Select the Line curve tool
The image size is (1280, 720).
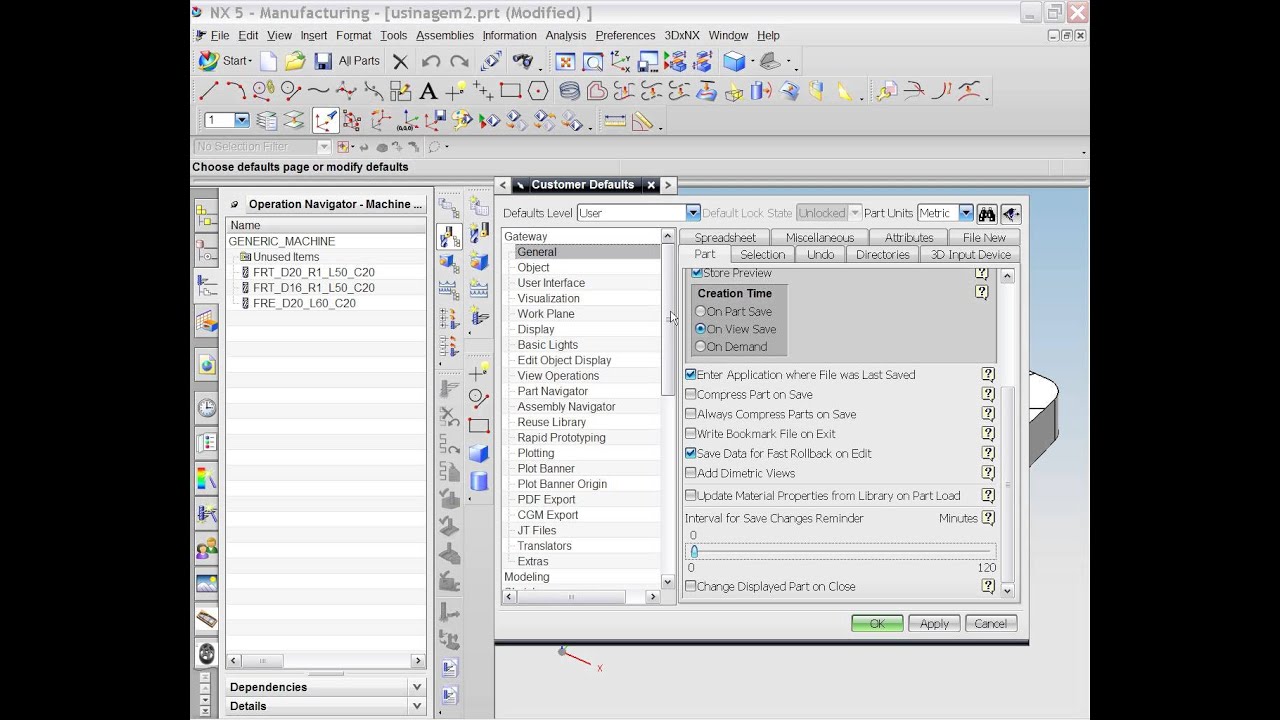click(x=208, y=92)
